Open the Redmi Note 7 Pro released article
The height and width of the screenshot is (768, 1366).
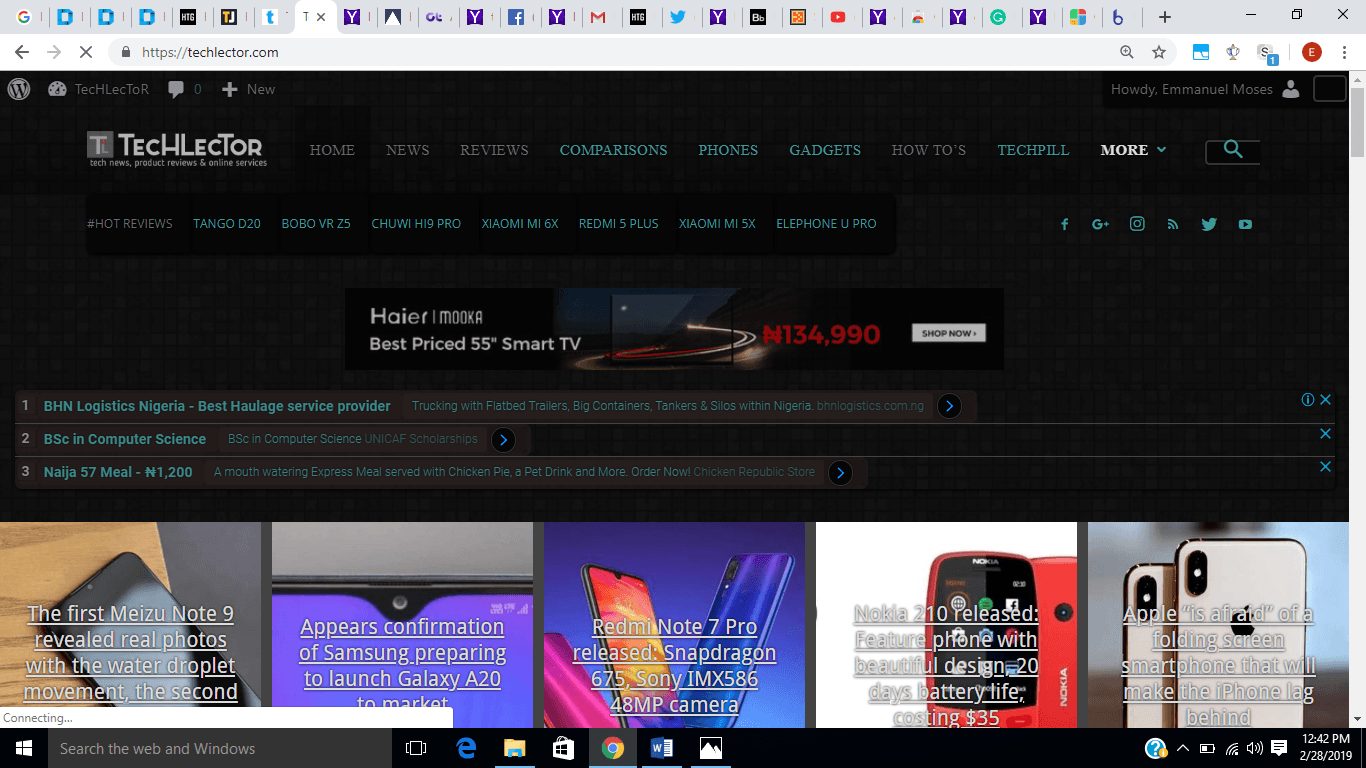[x=674, y=666]
